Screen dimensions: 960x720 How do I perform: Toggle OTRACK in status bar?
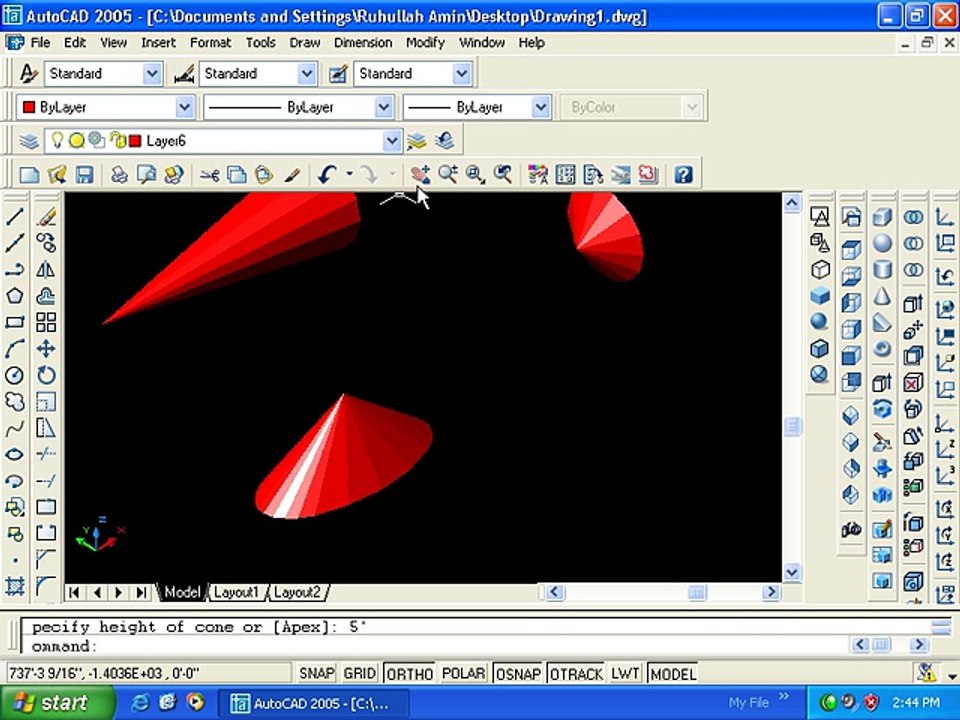[x=576, y=673]
